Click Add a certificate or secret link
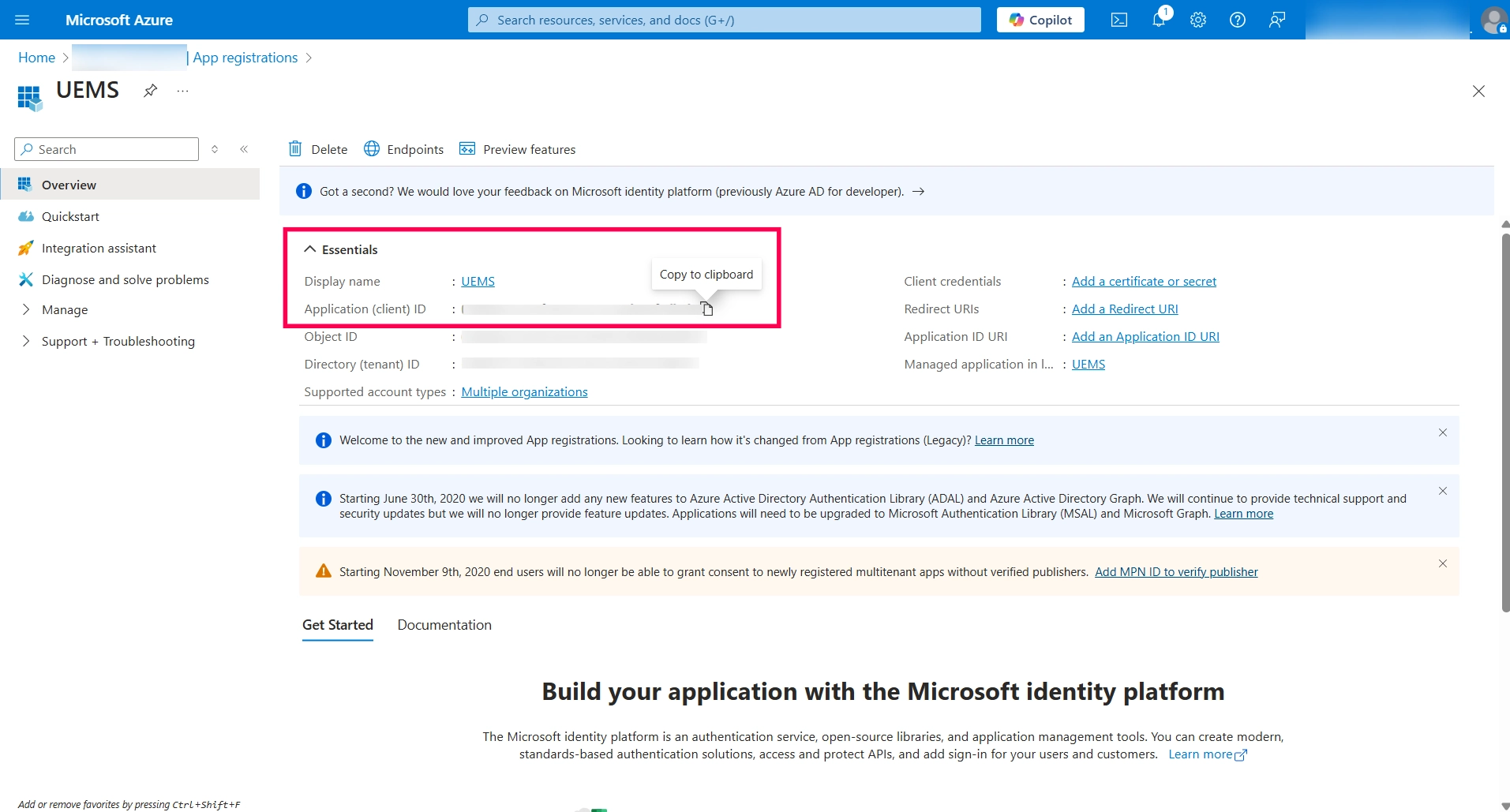The width and height of the screenshot is (1510, 812). 1144,281
